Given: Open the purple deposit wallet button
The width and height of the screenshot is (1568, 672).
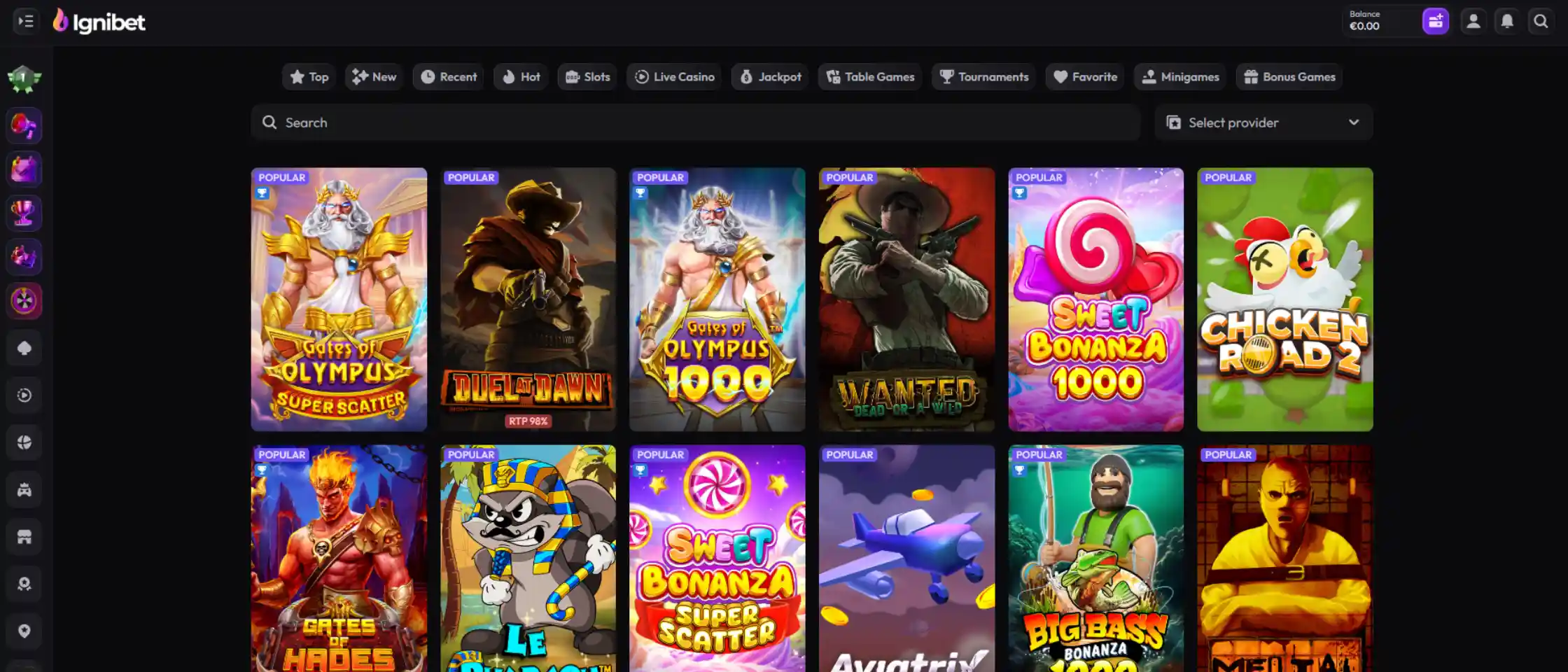Looking at the screenshot, I should coord(1435,21).
